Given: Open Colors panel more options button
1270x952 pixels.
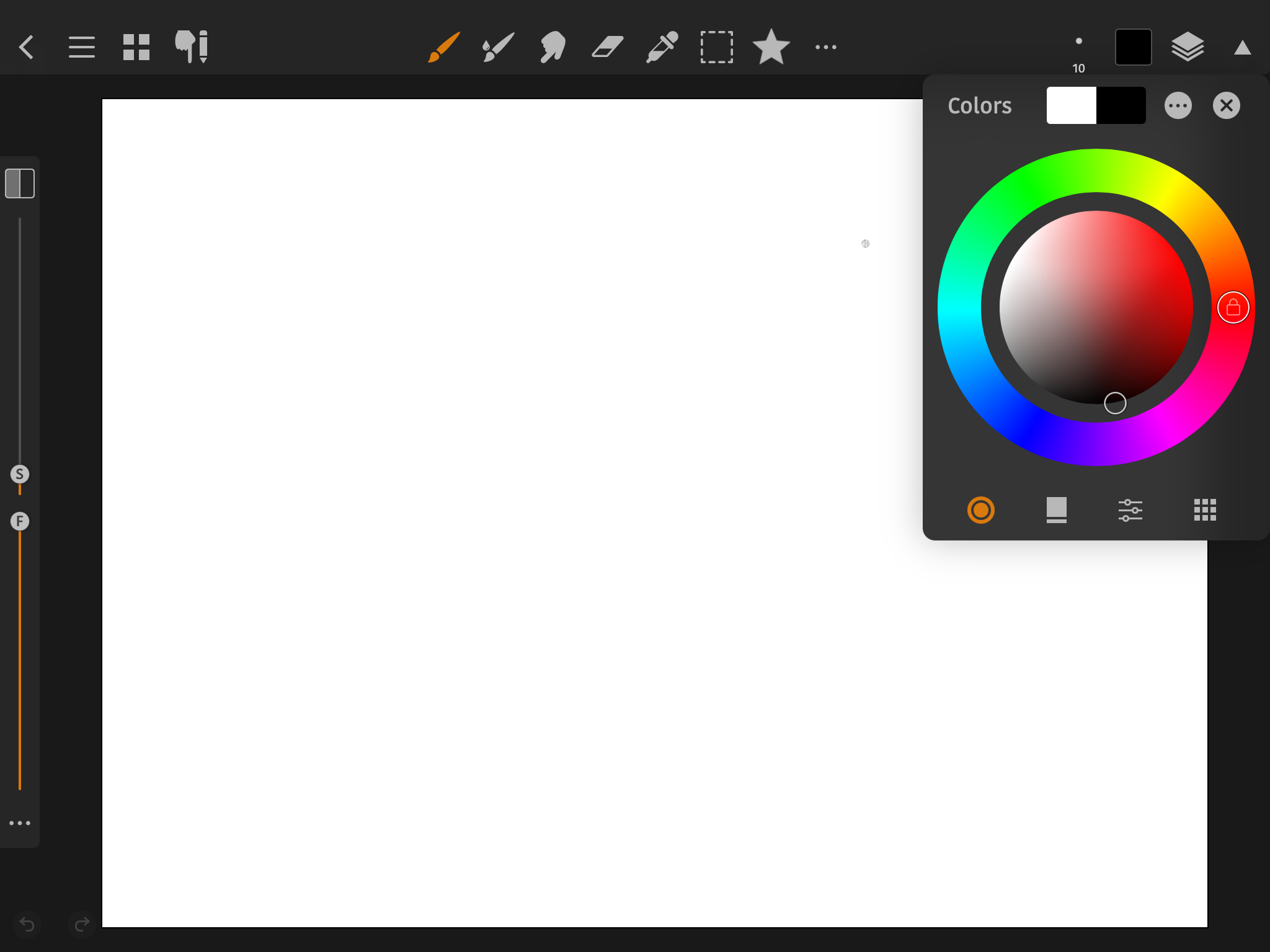Looking at the screenshot, I should tap(1178, 105).
